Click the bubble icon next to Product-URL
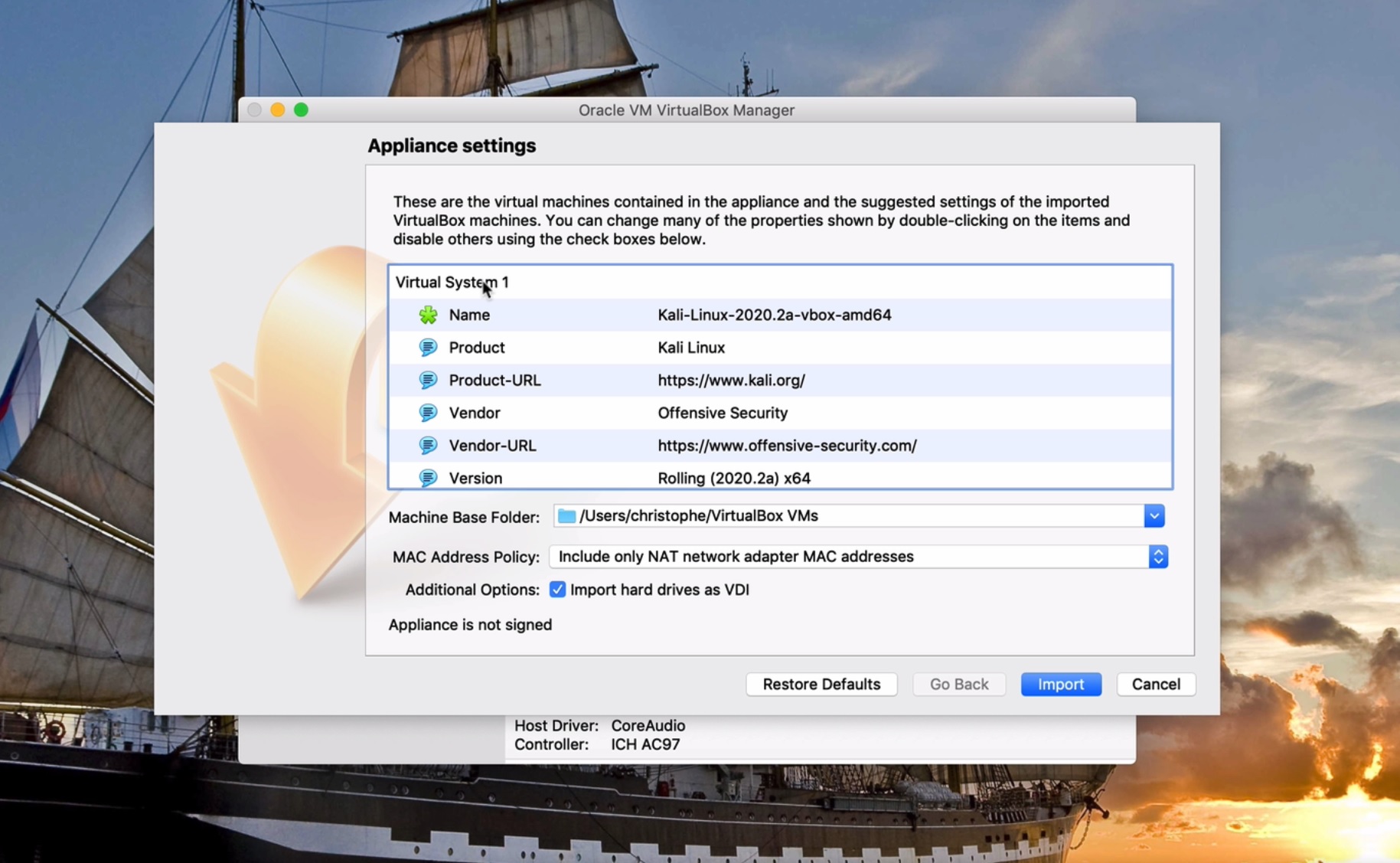The height and width of the screenshot is (863, 1400). point(428,380)
